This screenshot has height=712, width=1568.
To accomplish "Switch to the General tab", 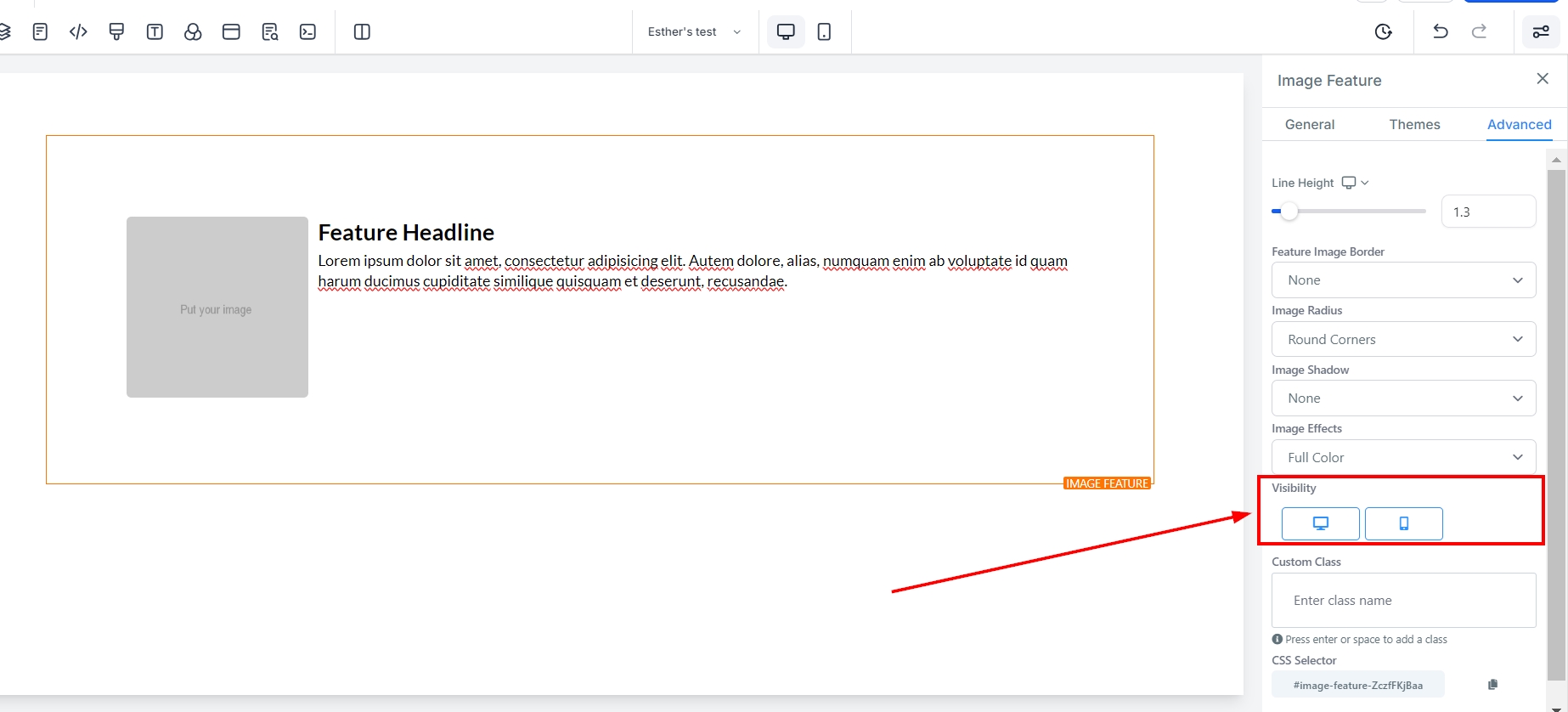I will pyautogui.click(x=1309, y=124).
